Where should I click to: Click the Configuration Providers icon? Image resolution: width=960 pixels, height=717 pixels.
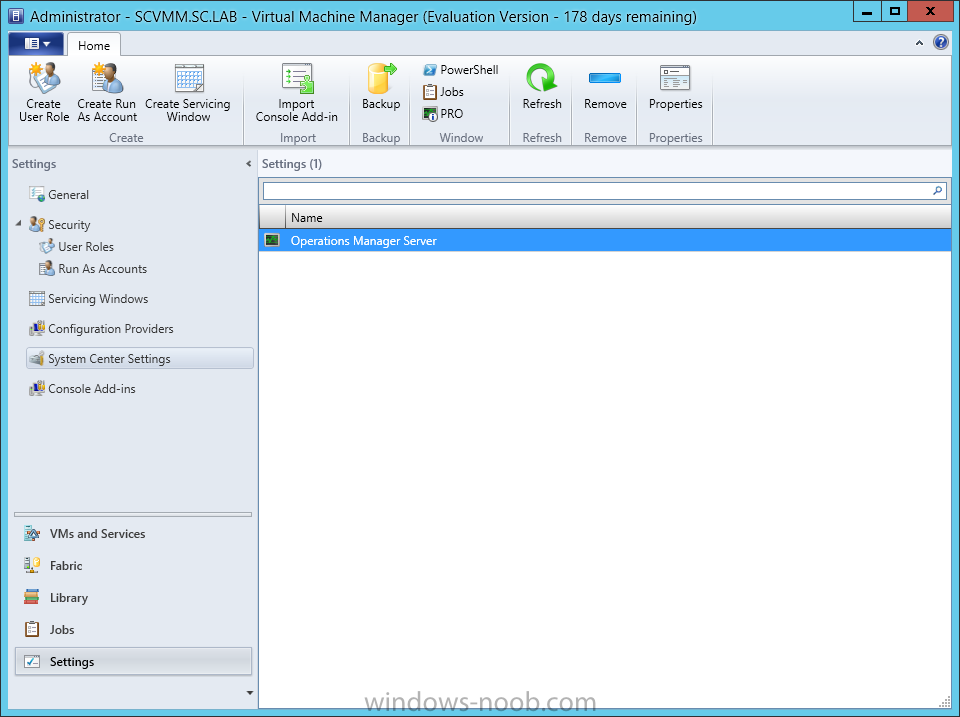tap(37, 328)
